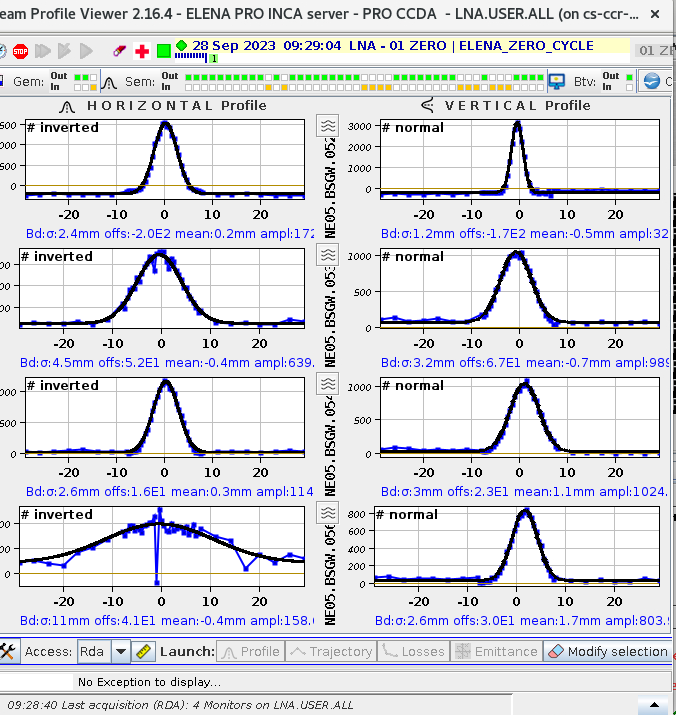The image size is (676, 715).
Task: Select the Rda access mode field
Action: [93, 651]
